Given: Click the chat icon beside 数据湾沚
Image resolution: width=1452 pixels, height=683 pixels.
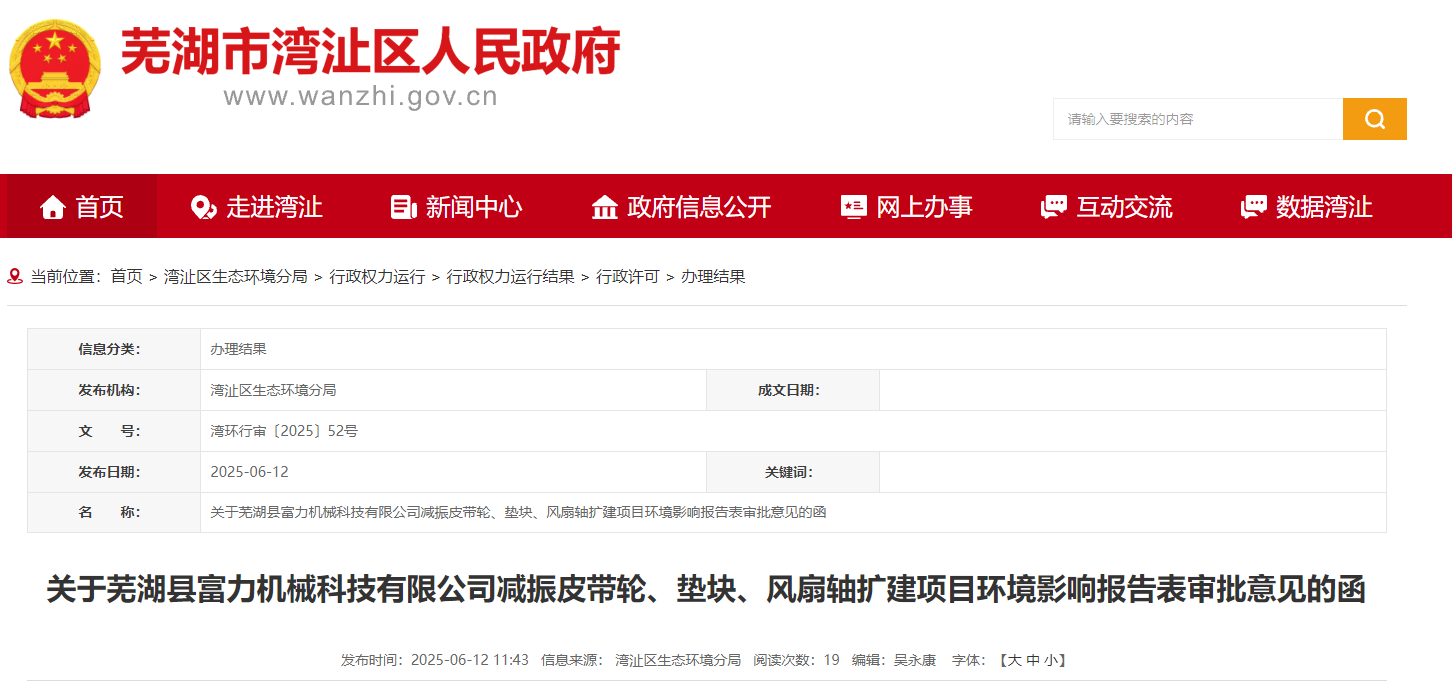Looking at the screenshot, I should coord(1253,207).
